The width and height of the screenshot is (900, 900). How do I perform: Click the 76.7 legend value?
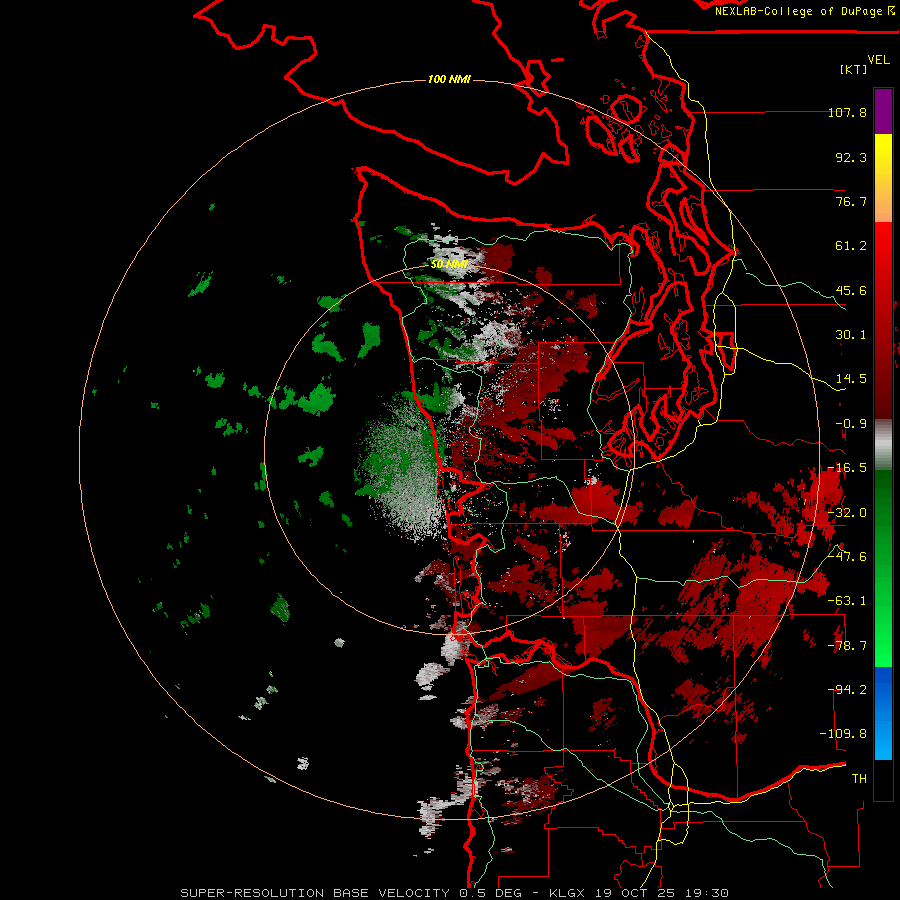(851, 201)
